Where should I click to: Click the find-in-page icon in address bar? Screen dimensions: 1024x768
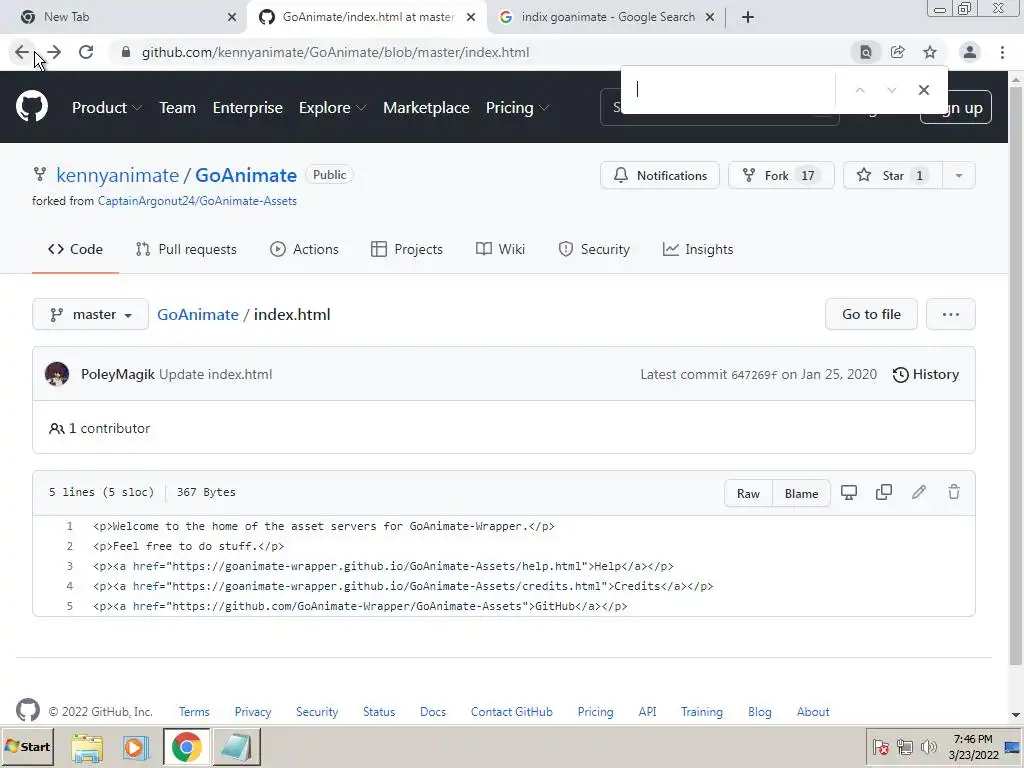(x=866, y=52)
